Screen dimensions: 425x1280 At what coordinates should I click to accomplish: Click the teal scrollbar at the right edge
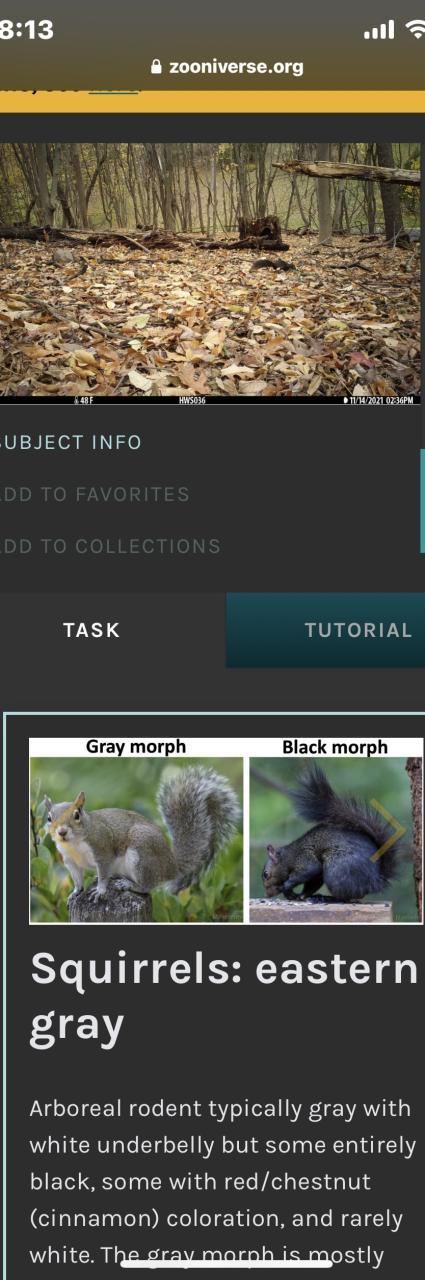click(x=422, y=500)
